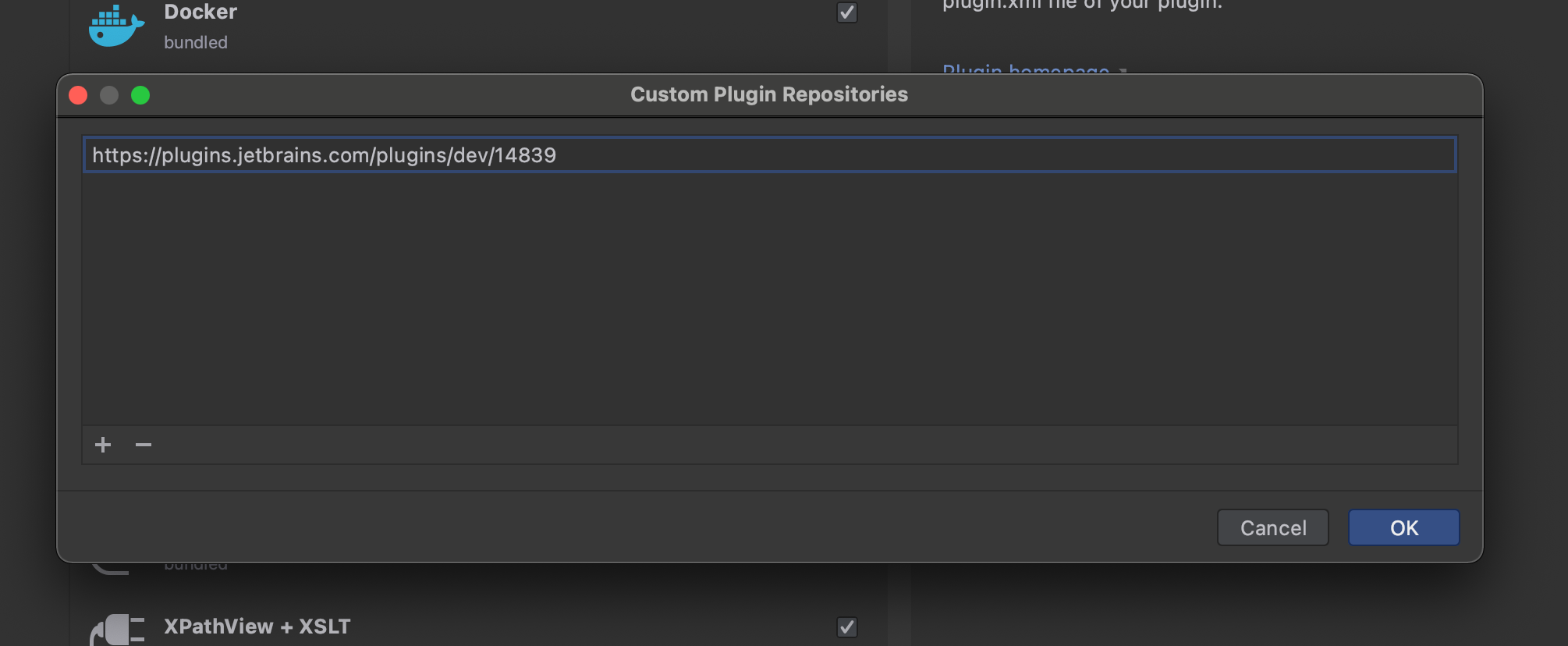
Task: Confirm the dialog with OK
Action: point(1404,528)
